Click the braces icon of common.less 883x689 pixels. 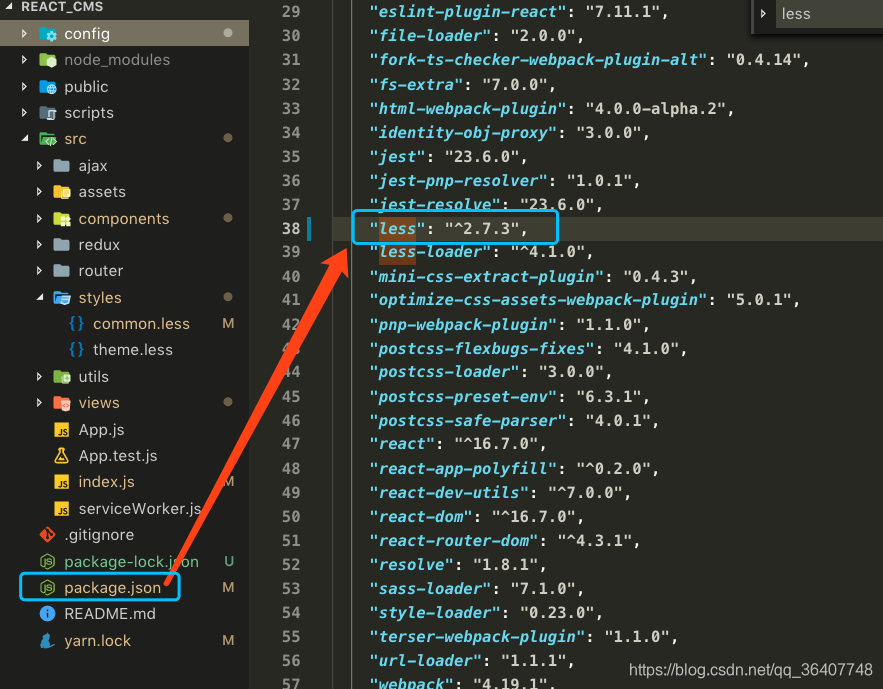click(76, 324)
